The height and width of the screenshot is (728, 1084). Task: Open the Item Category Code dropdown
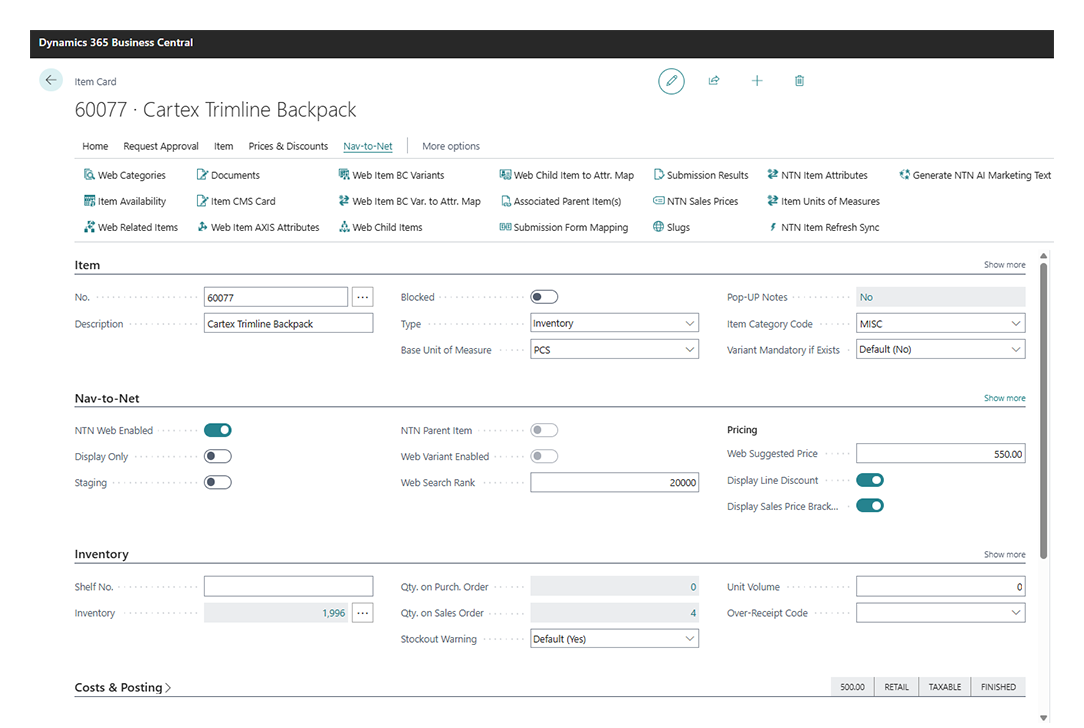click(940, 324)
